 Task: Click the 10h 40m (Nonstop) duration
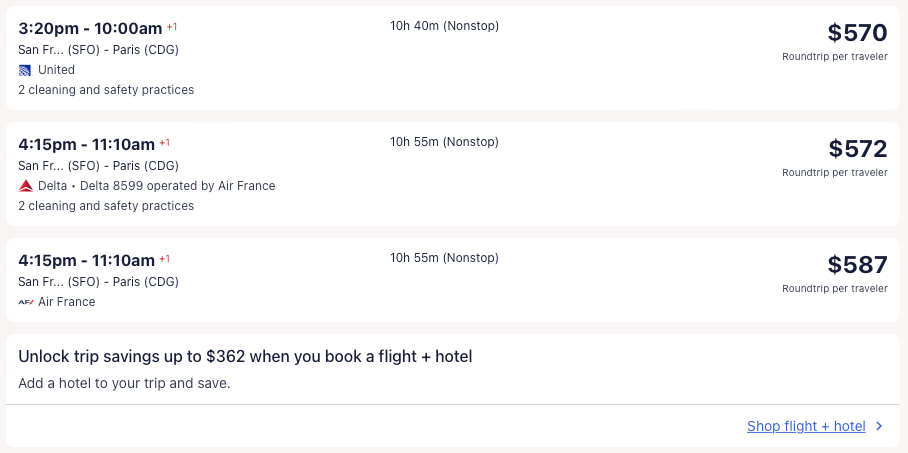(x=444, y=26)
